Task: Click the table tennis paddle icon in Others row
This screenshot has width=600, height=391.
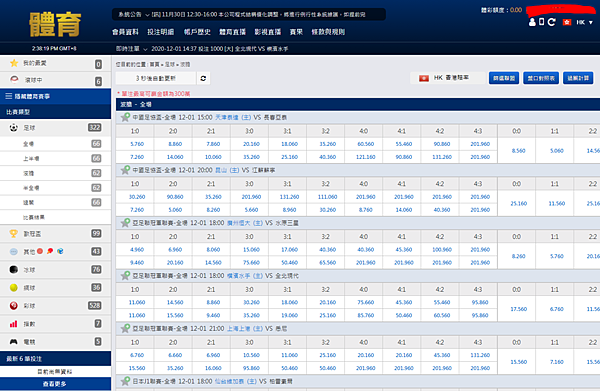Action: [50, 251]
